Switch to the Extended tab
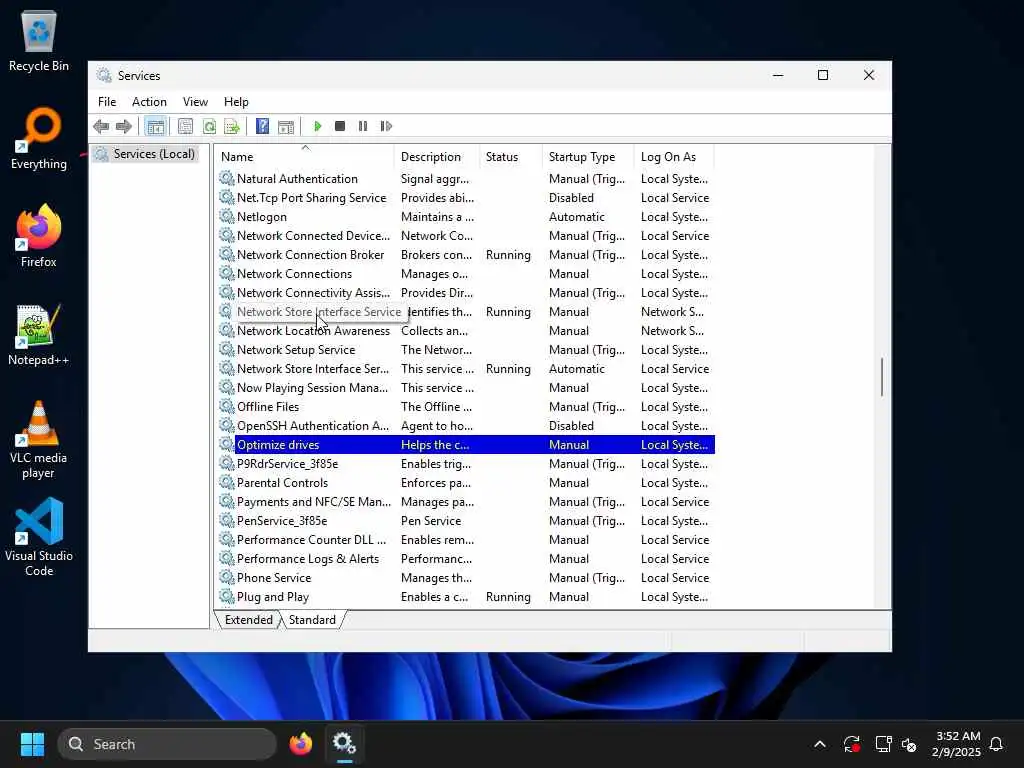Screen dimensions: 1024x768 [x=248, y=619]
